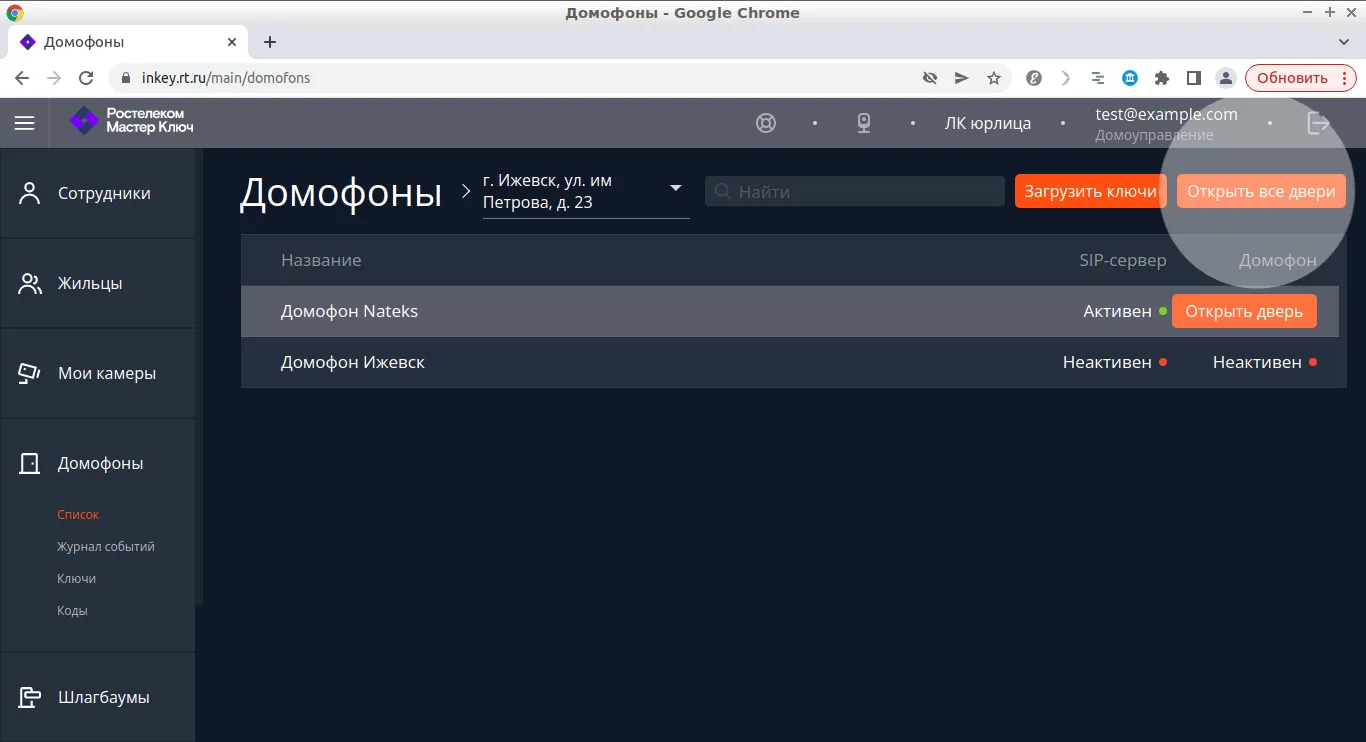1366x742 pixels.
Task: Click the reading list lines extension icon
Action: point(1098,78)
